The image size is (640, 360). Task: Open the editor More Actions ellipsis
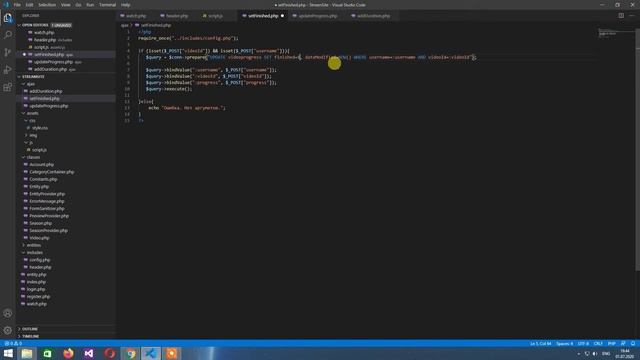(632, 16)
